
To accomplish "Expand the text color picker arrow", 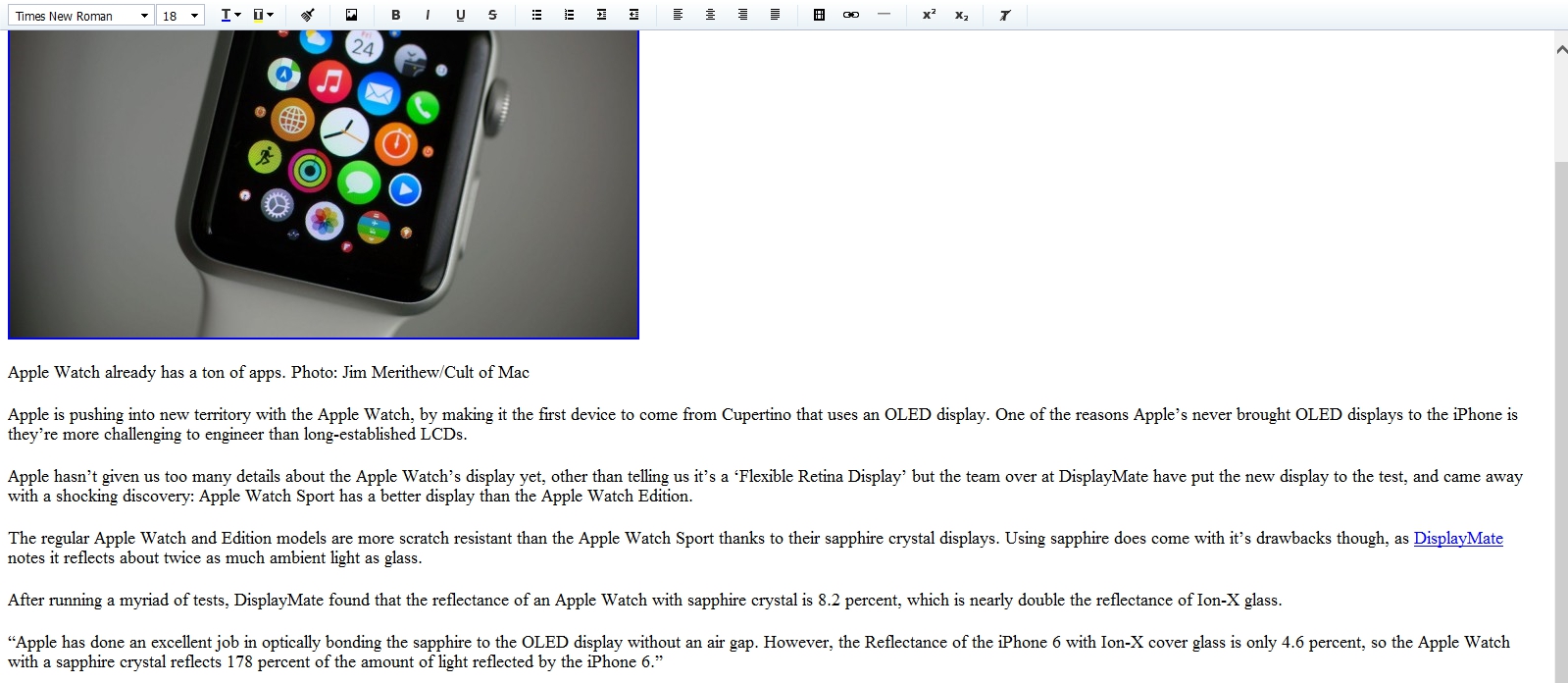I will click(x=238, y=15).
